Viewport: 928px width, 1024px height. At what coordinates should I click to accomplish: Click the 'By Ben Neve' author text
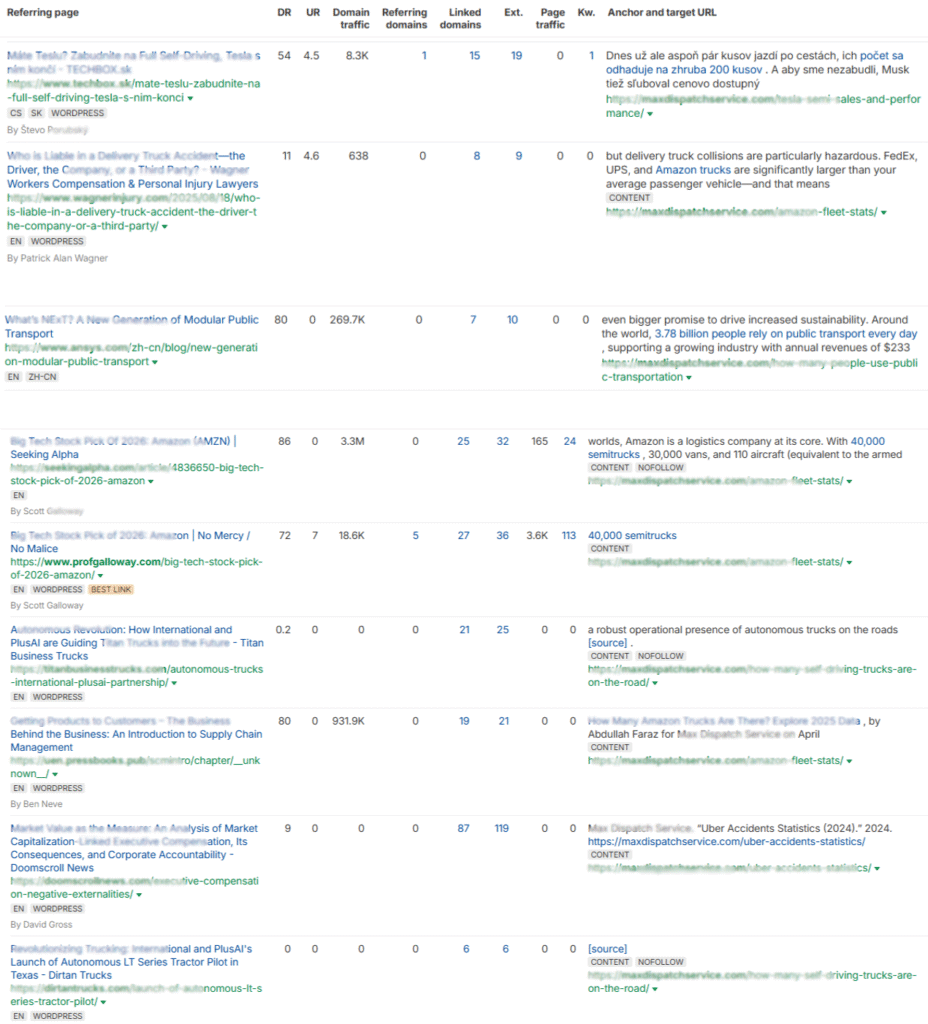point(37,805)
